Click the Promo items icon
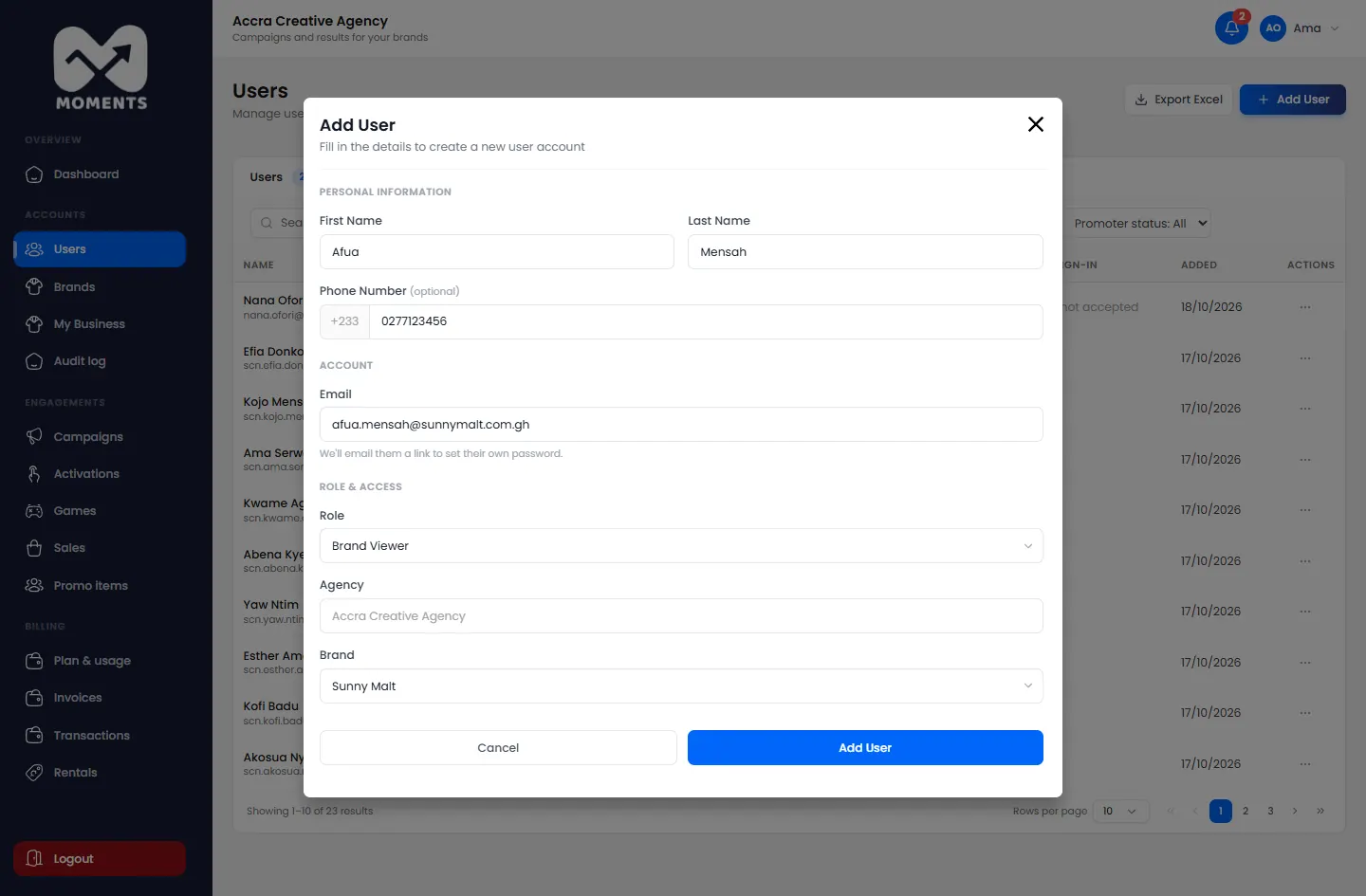1366x896 pixels. coord(34,586)
